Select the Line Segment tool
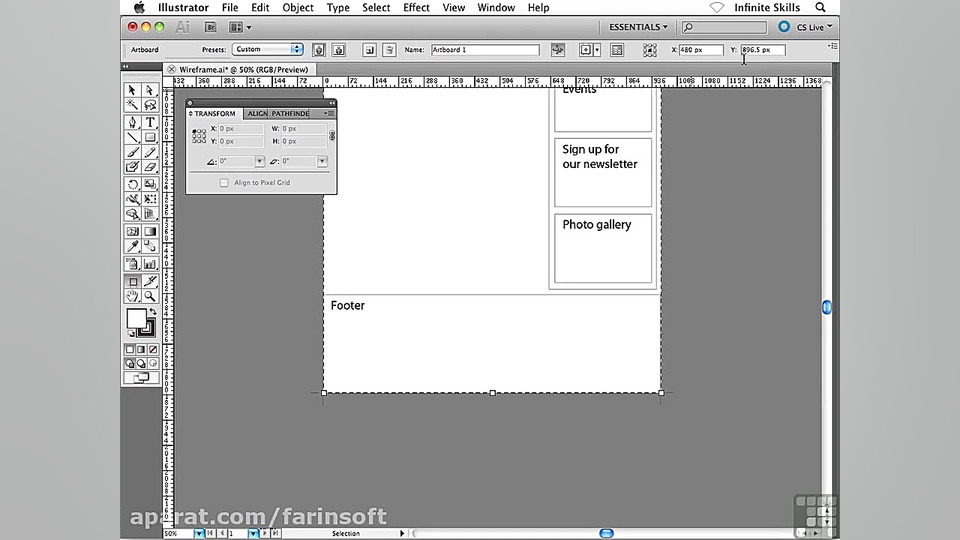The image size is (960, 540). [x=132, y=137]
